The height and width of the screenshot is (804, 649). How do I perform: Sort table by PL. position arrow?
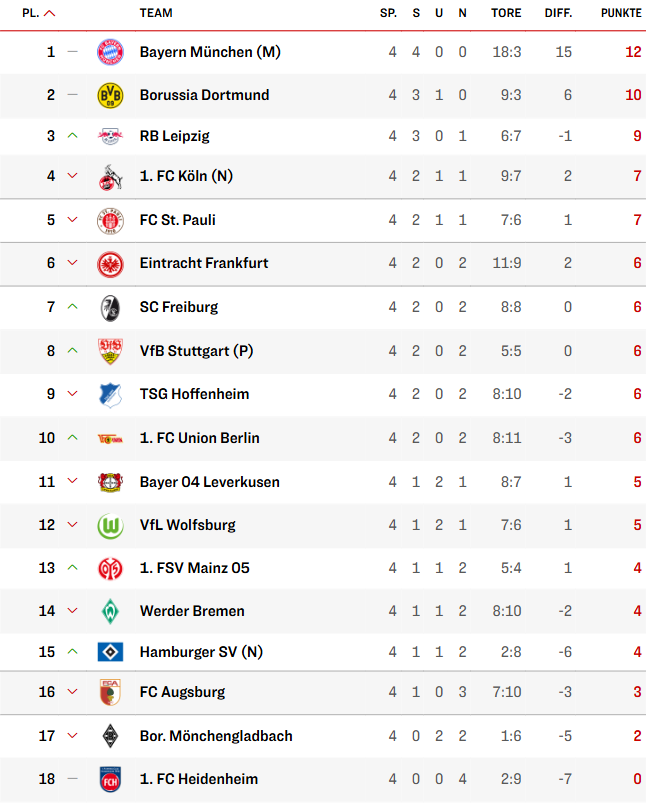50,14
